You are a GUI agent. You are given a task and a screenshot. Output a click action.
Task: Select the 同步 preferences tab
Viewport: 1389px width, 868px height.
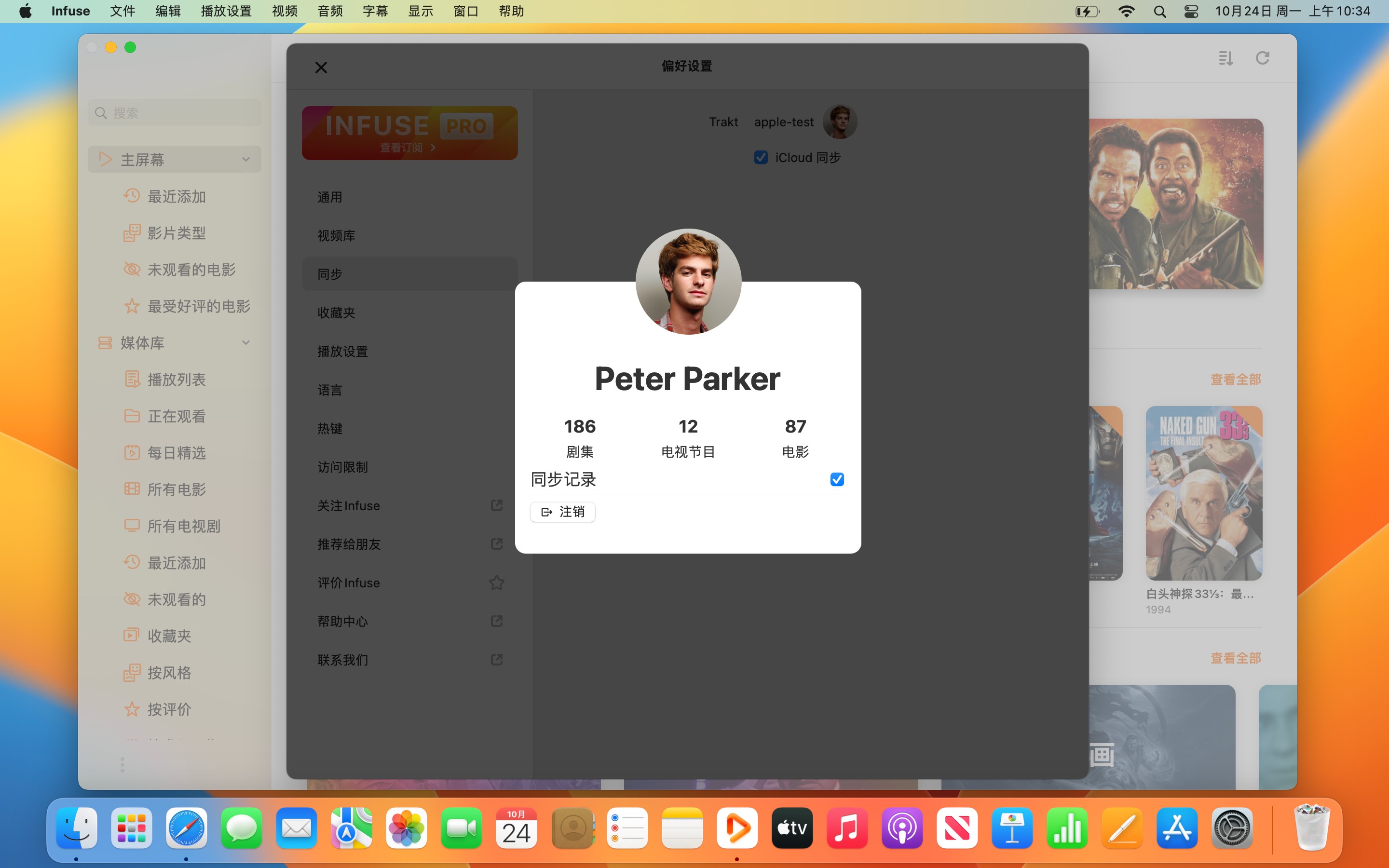410,274
